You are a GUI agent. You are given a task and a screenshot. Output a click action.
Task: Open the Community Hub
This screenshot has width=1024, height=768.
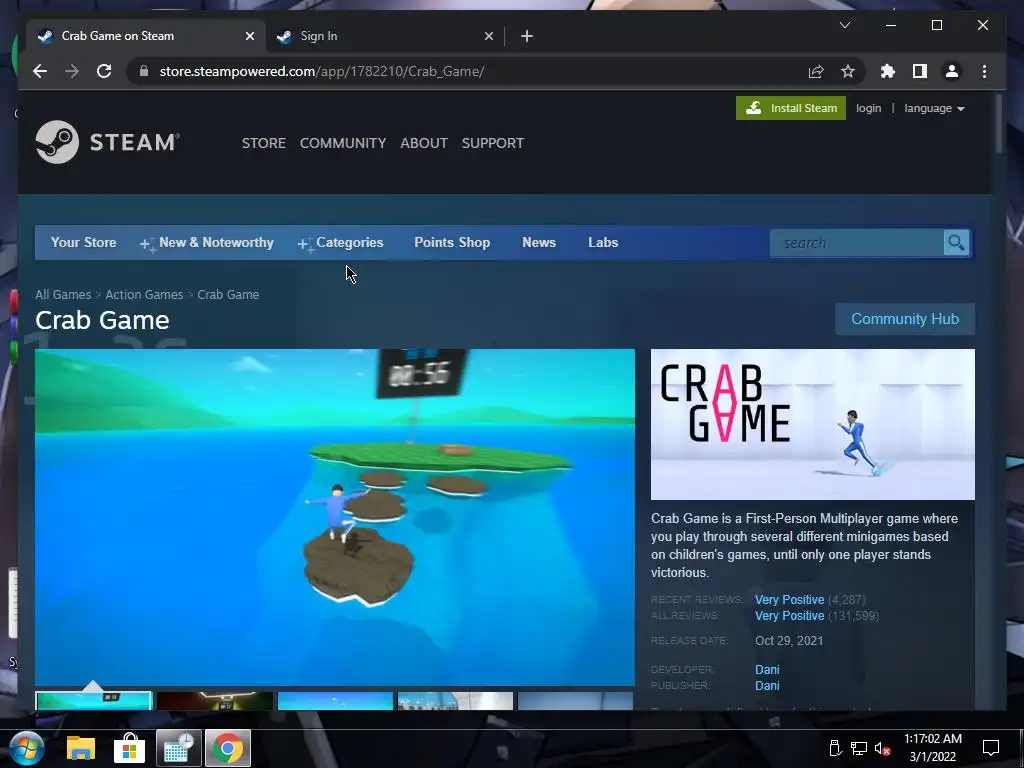pos(905,319)
